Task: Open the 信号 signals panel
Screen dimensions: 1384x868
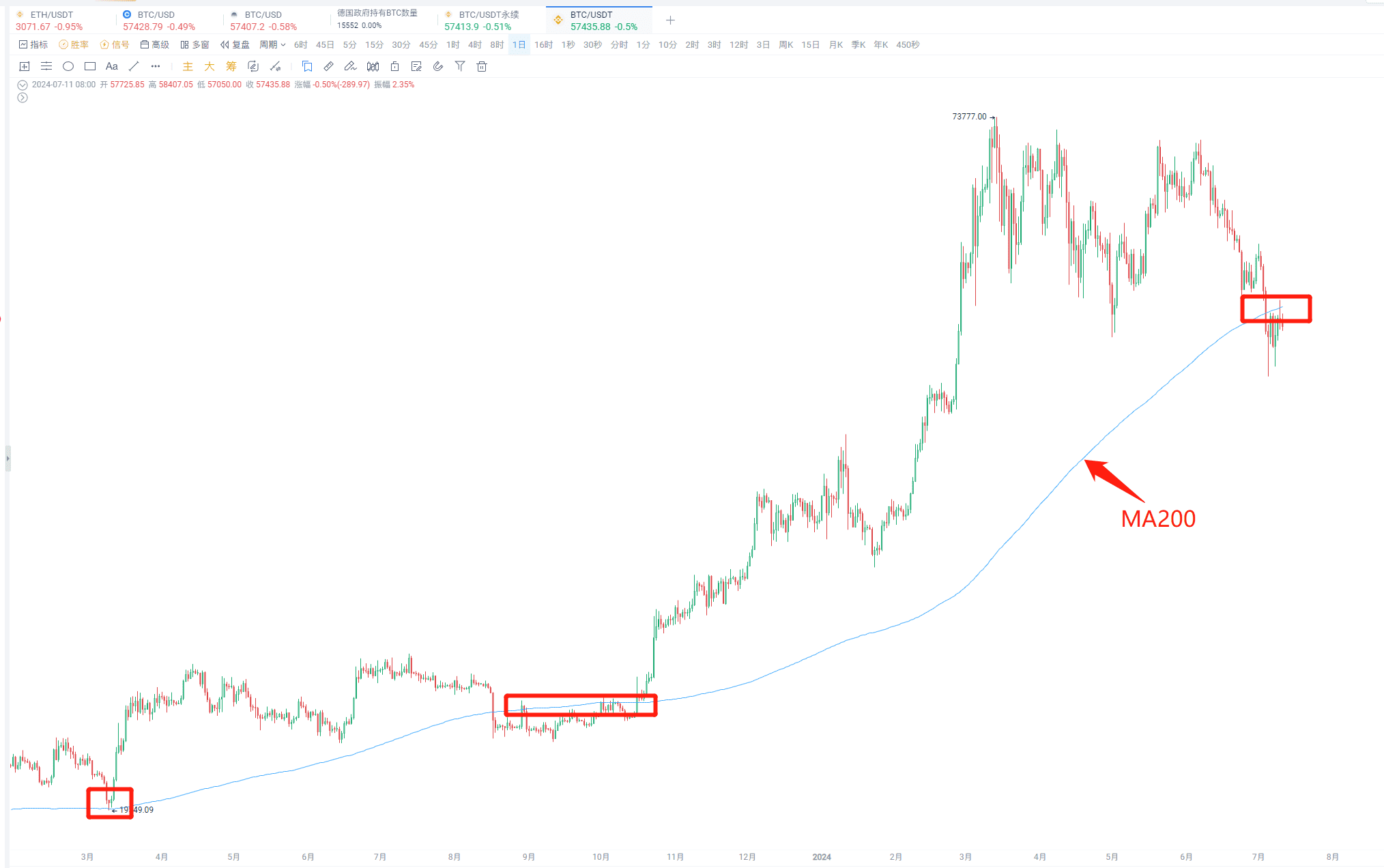Action: click(x=115, y=45)
